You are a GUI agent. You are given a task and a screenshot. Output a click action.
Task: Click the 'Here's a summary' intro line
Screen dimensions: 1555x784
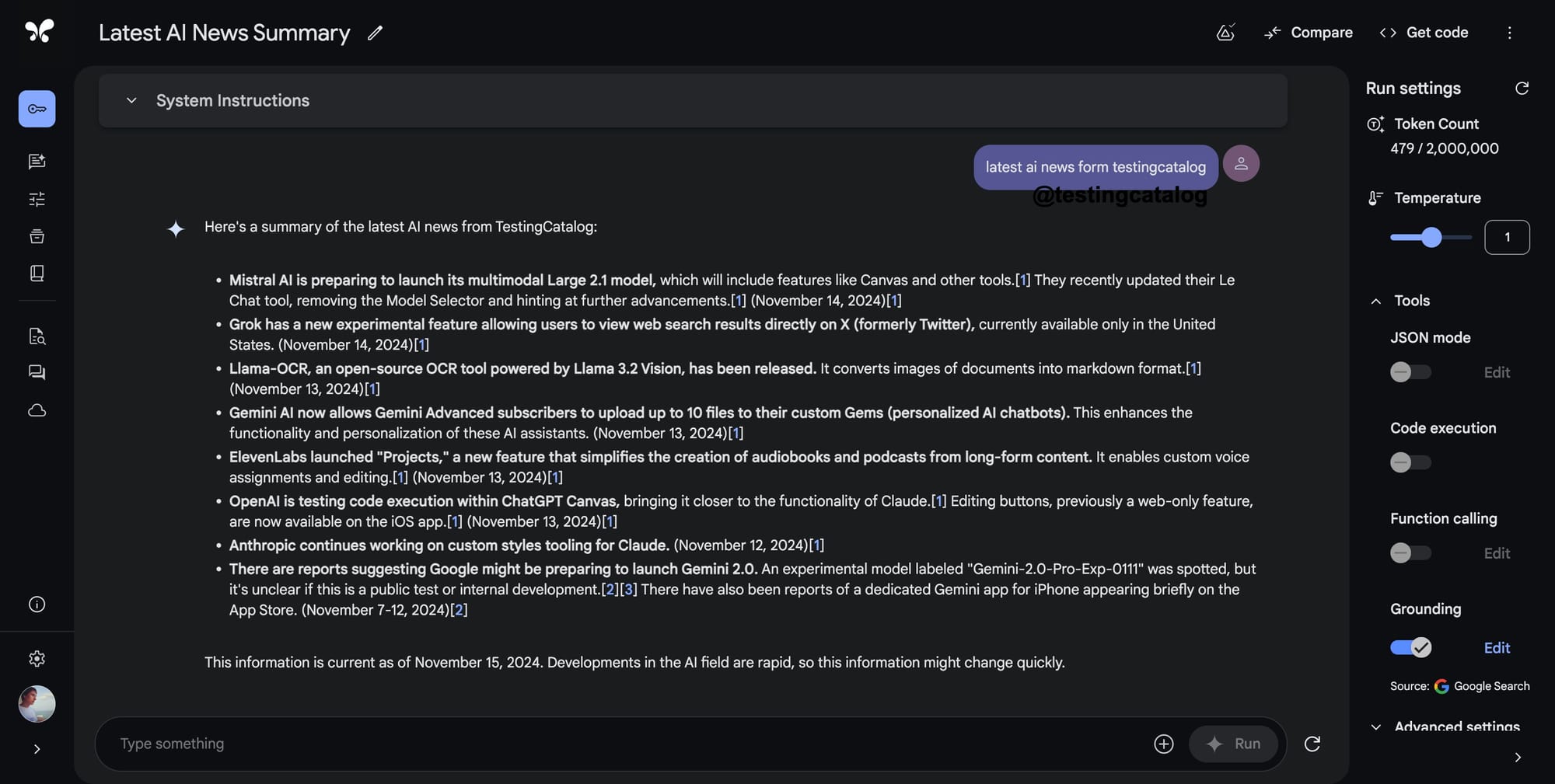[400, 227]
